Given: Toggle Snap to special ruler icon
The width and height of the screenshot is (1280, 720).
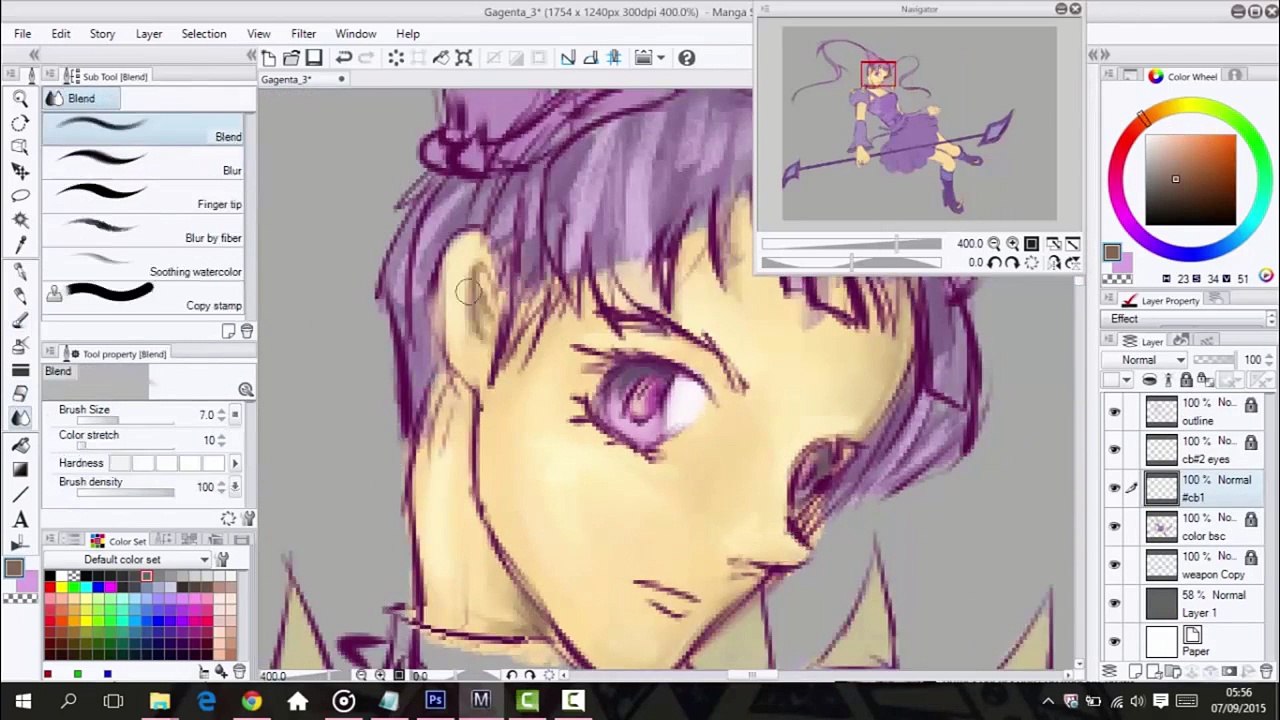Looking at the screenshot, I should point(591,58).
